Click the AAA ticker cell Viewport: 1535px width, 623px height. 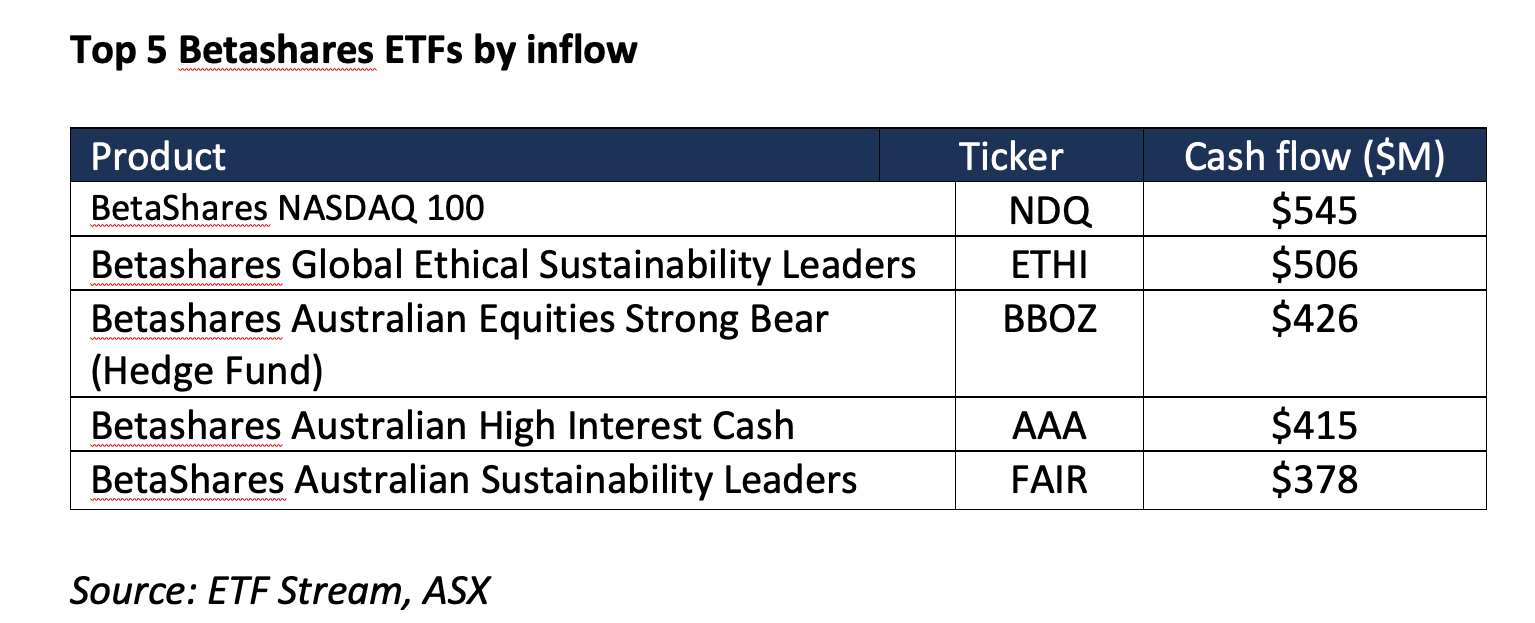1049,426
